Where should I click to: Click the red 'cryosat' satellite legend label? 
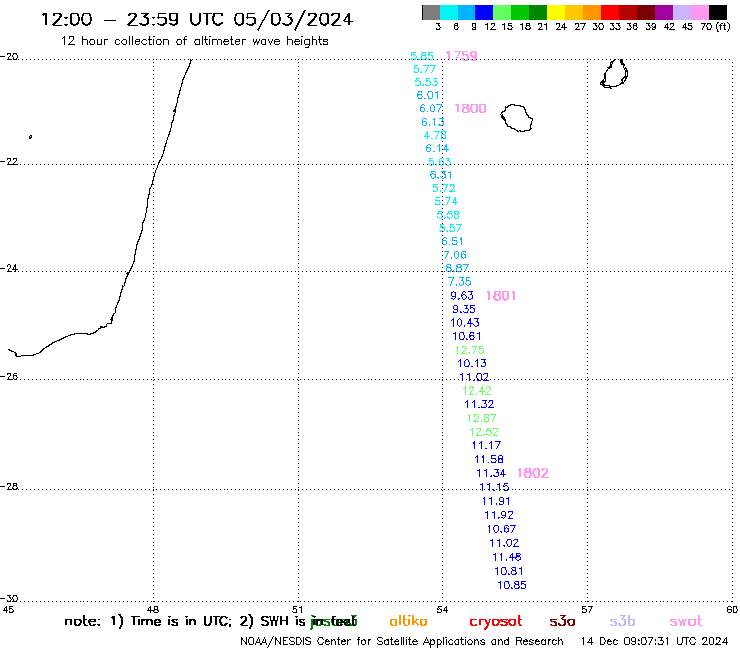pos(496,622)
